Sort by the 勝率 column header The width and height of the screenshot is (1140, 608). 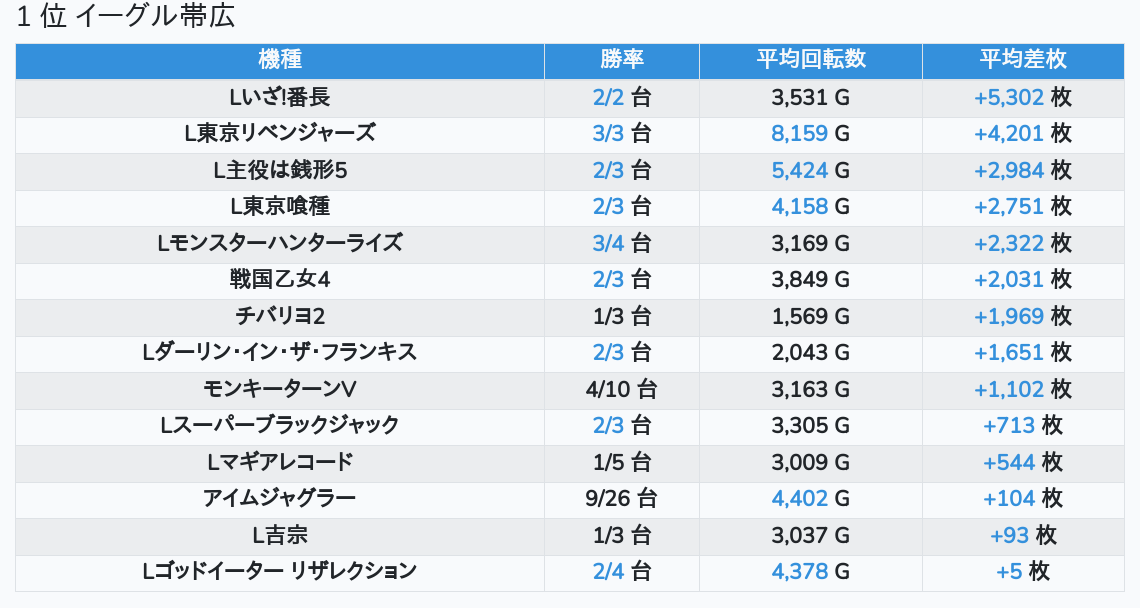tap(621, 60)
